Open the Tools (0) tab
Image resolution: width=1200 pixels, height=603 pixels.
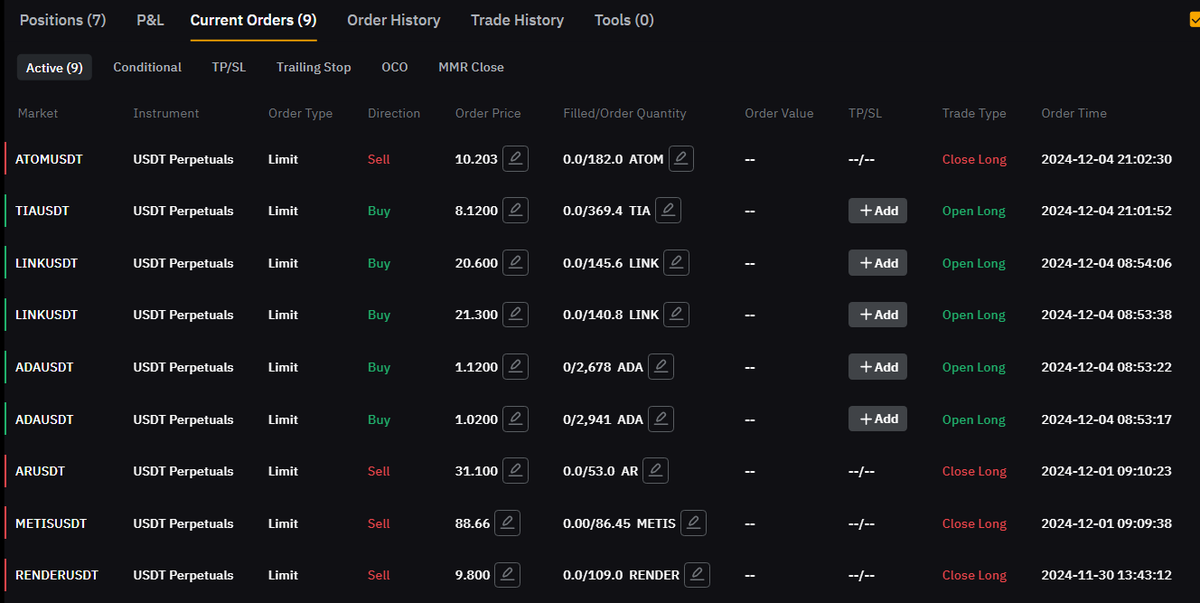point(624,20)
